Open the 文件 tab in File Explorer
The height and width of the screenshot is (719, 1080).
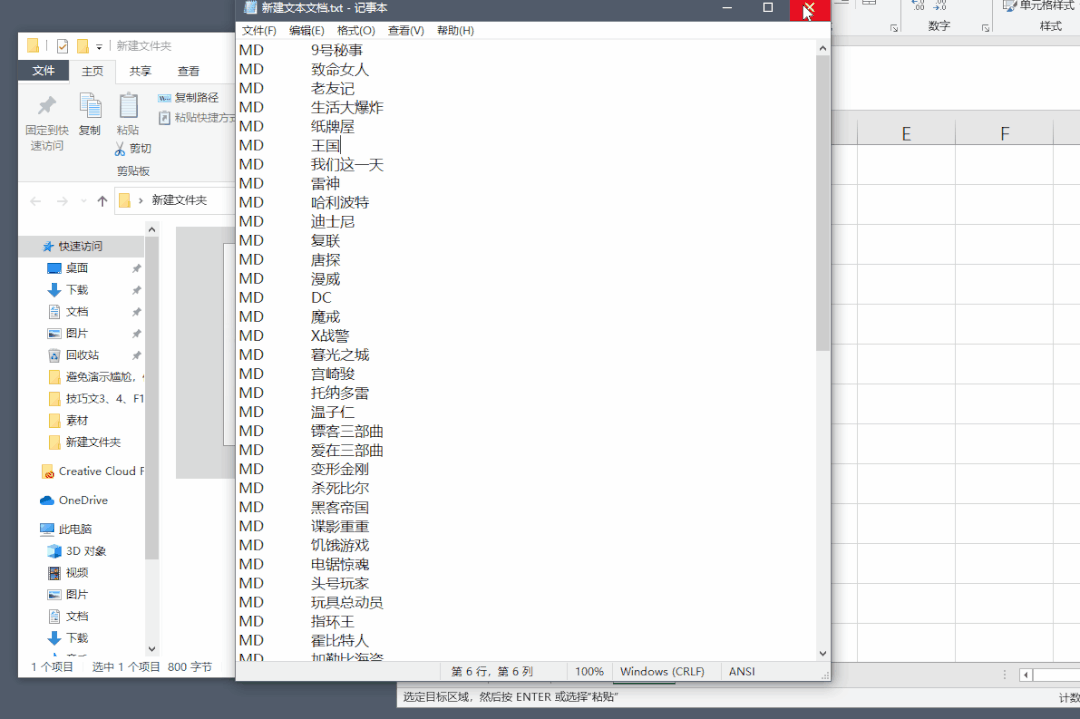point(43,71)
